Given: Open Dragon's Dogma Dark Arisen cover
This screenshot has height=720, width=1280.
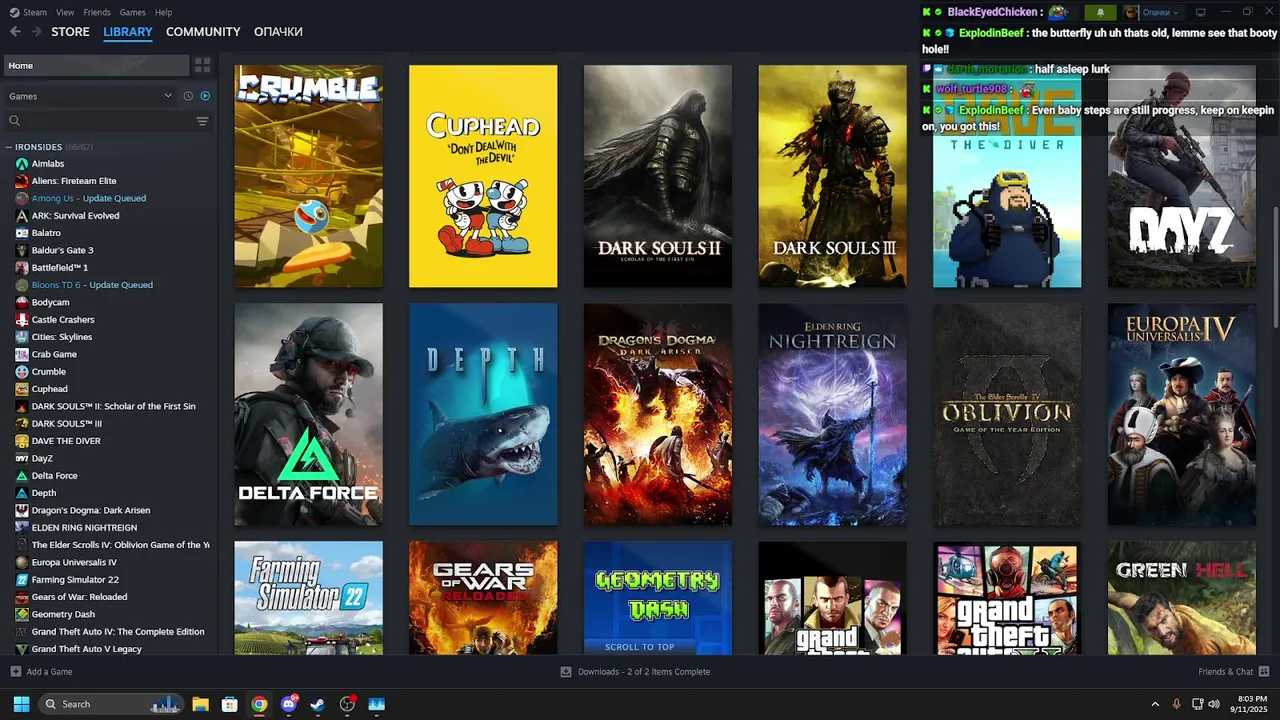Looking at the screenshot, I should point(658,414).
